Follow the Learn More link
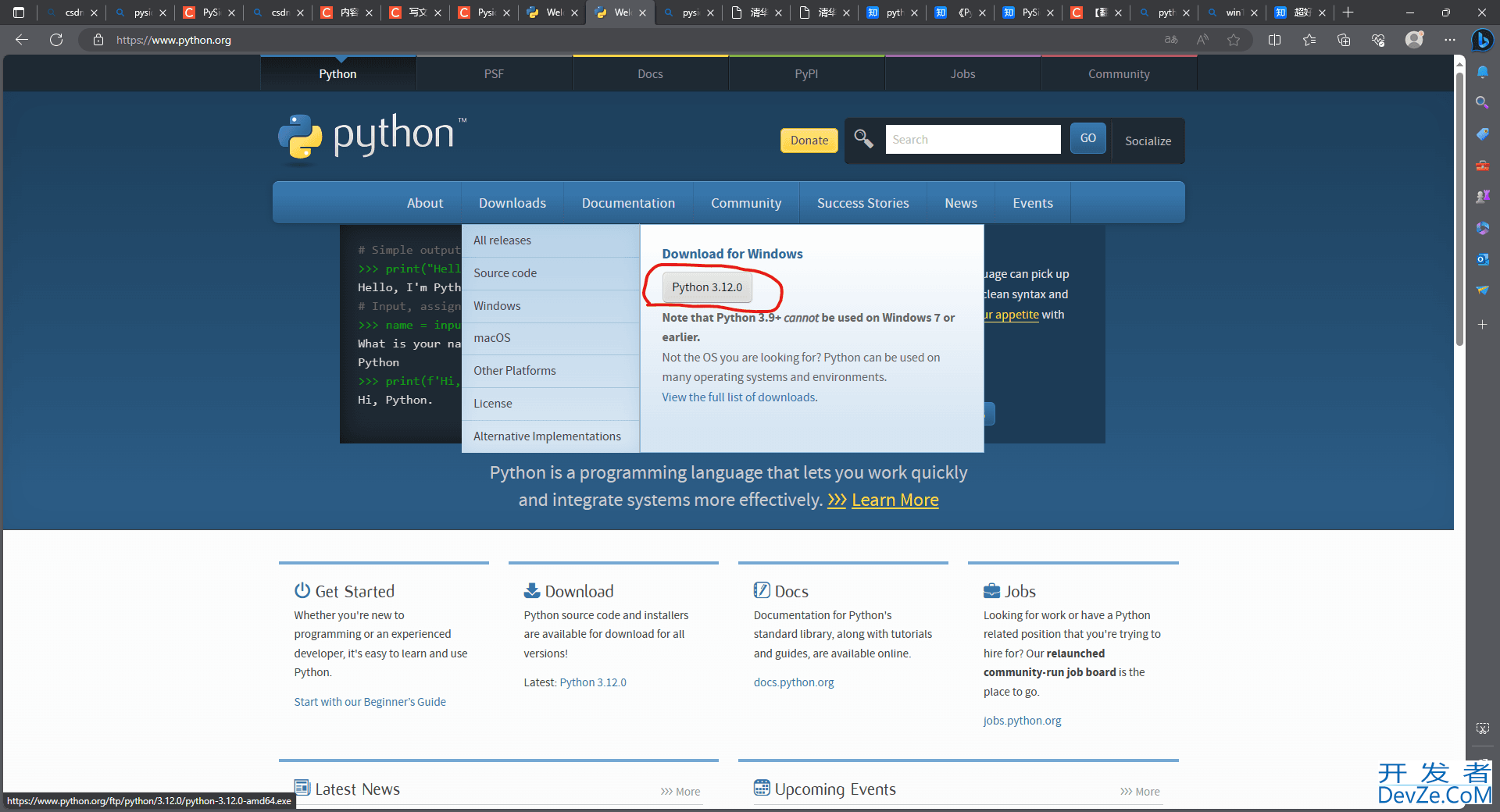 pyautogui.click(x=895, y=500)
